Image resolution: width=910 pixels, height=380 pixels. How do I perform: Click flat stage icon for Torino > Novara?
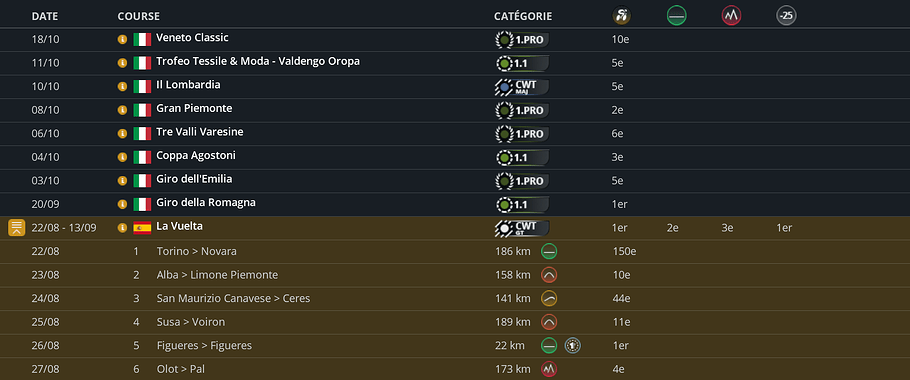[549, 252]
